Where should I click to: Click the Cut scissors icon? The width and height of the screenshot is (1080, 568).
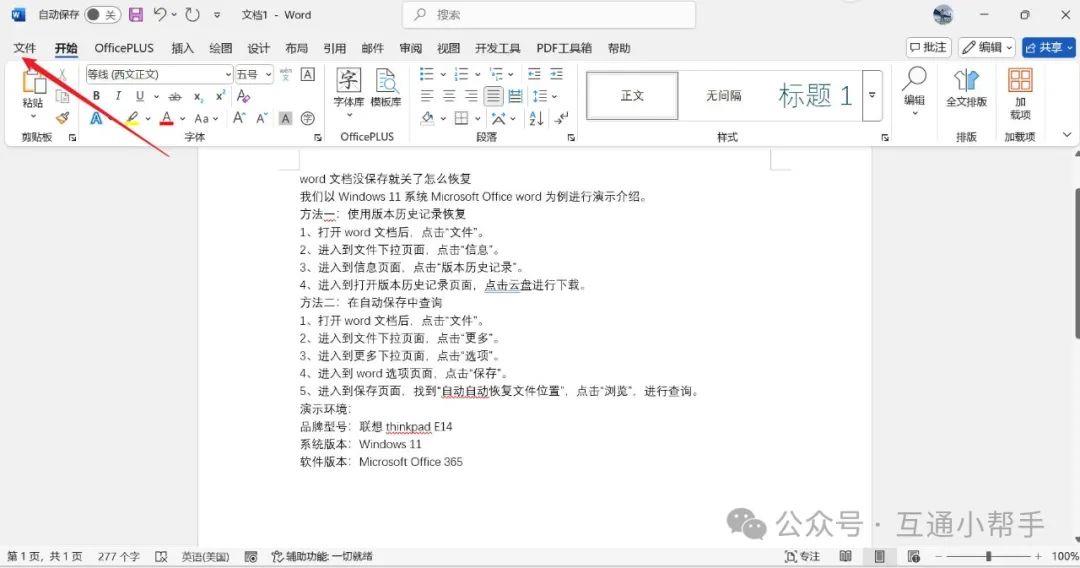click(x=62, y=74)
